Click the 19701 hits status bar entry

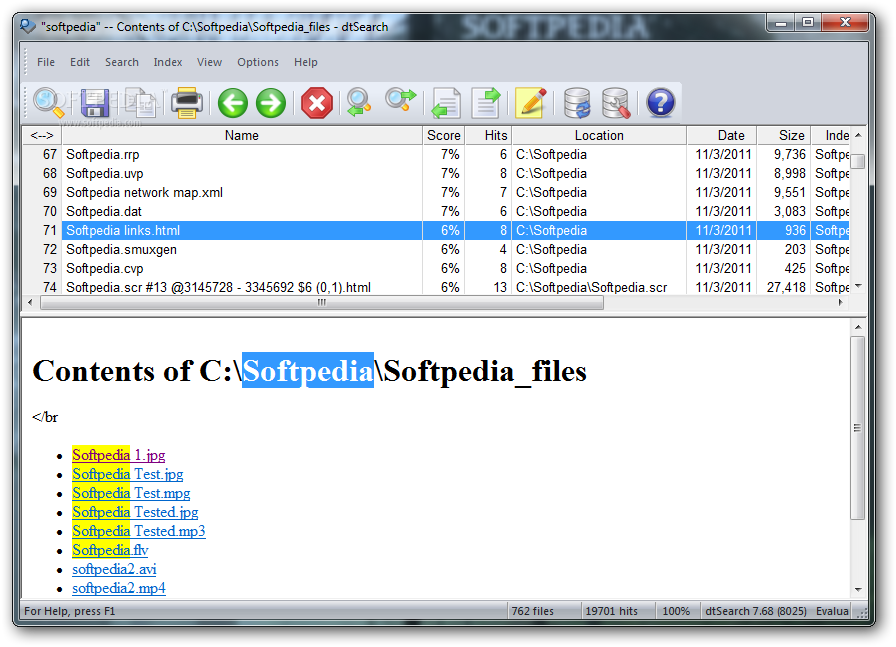click(x=611, y=611)
